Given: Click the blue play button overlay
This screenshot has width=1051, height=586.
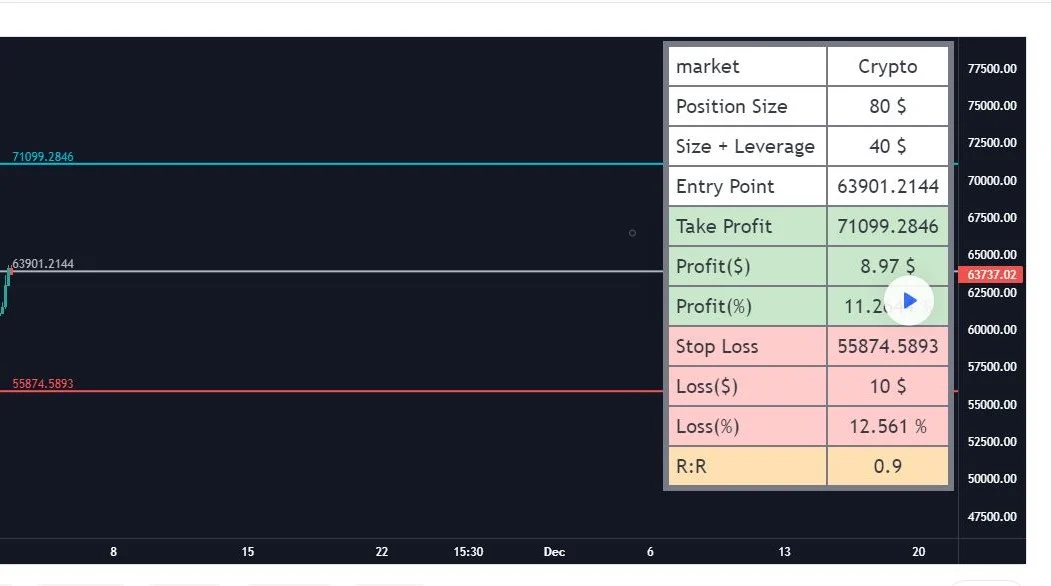Looking at the screenshot, I should click(x=908, y=301).
